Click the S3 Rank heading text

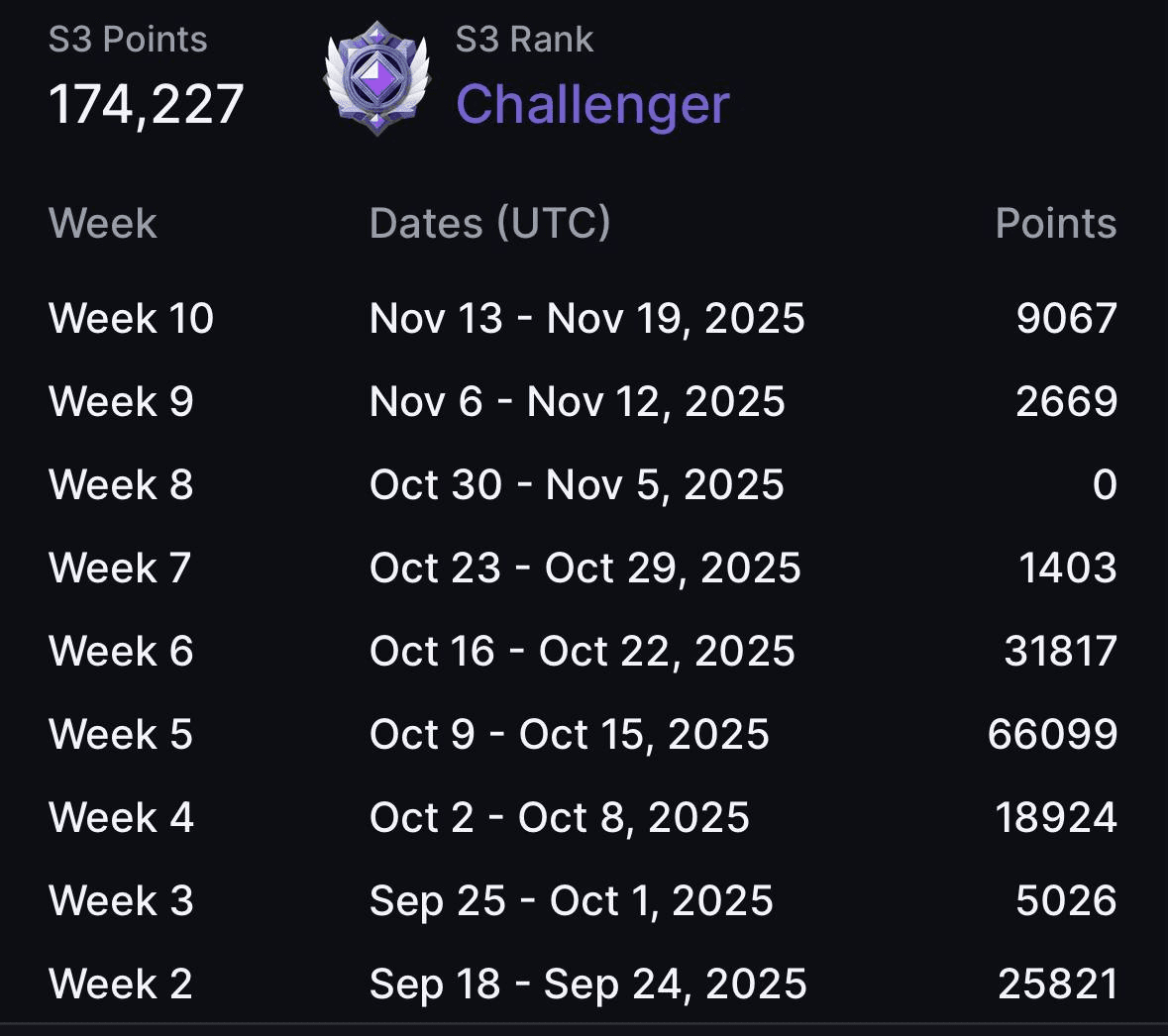click(x=524, y=40)
